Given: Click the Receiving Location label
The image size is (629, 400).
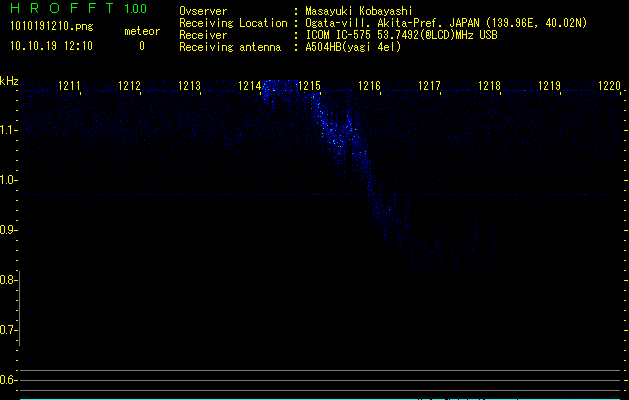Looking at the screenshot, I should (x=233, y=23).
